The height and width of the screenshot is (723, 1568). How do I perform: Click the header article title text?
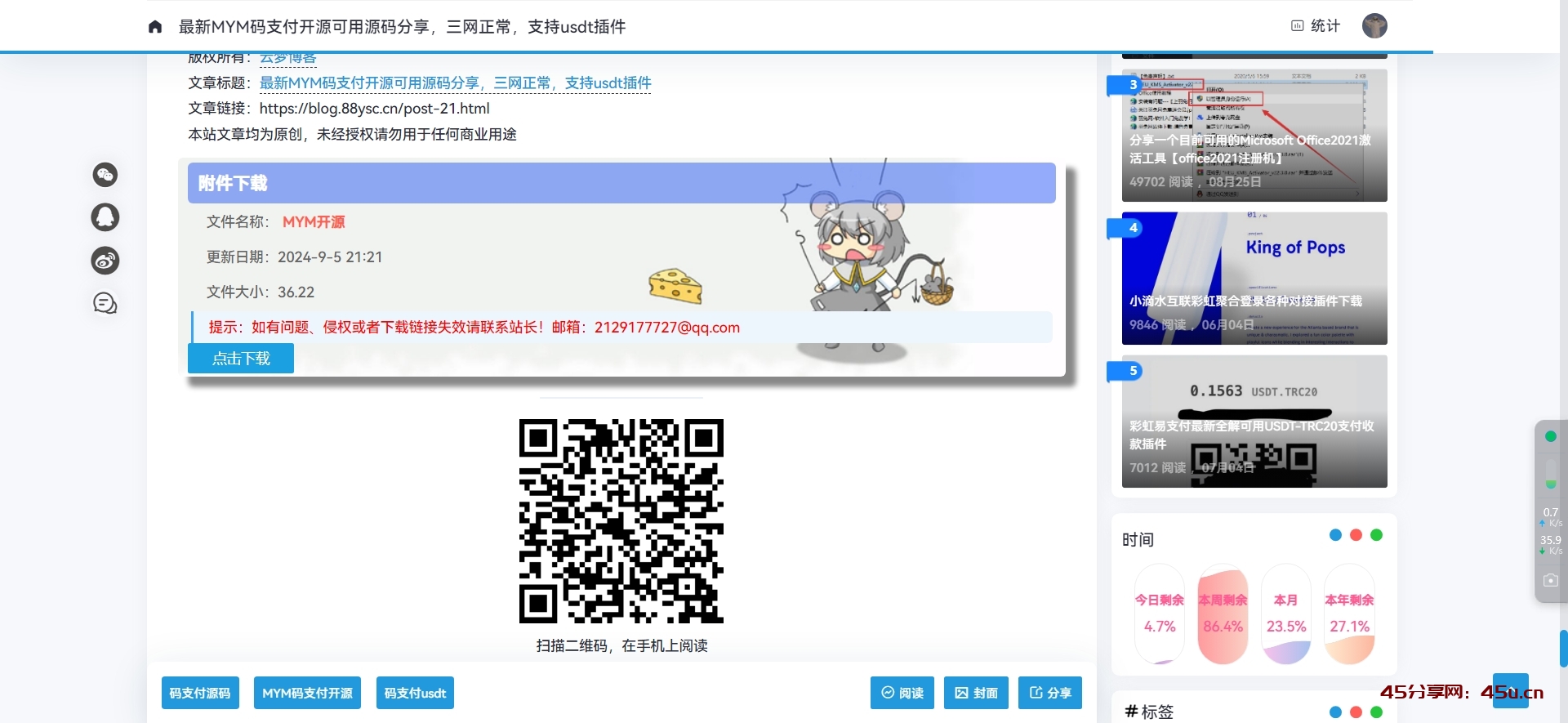click(402, 27)
